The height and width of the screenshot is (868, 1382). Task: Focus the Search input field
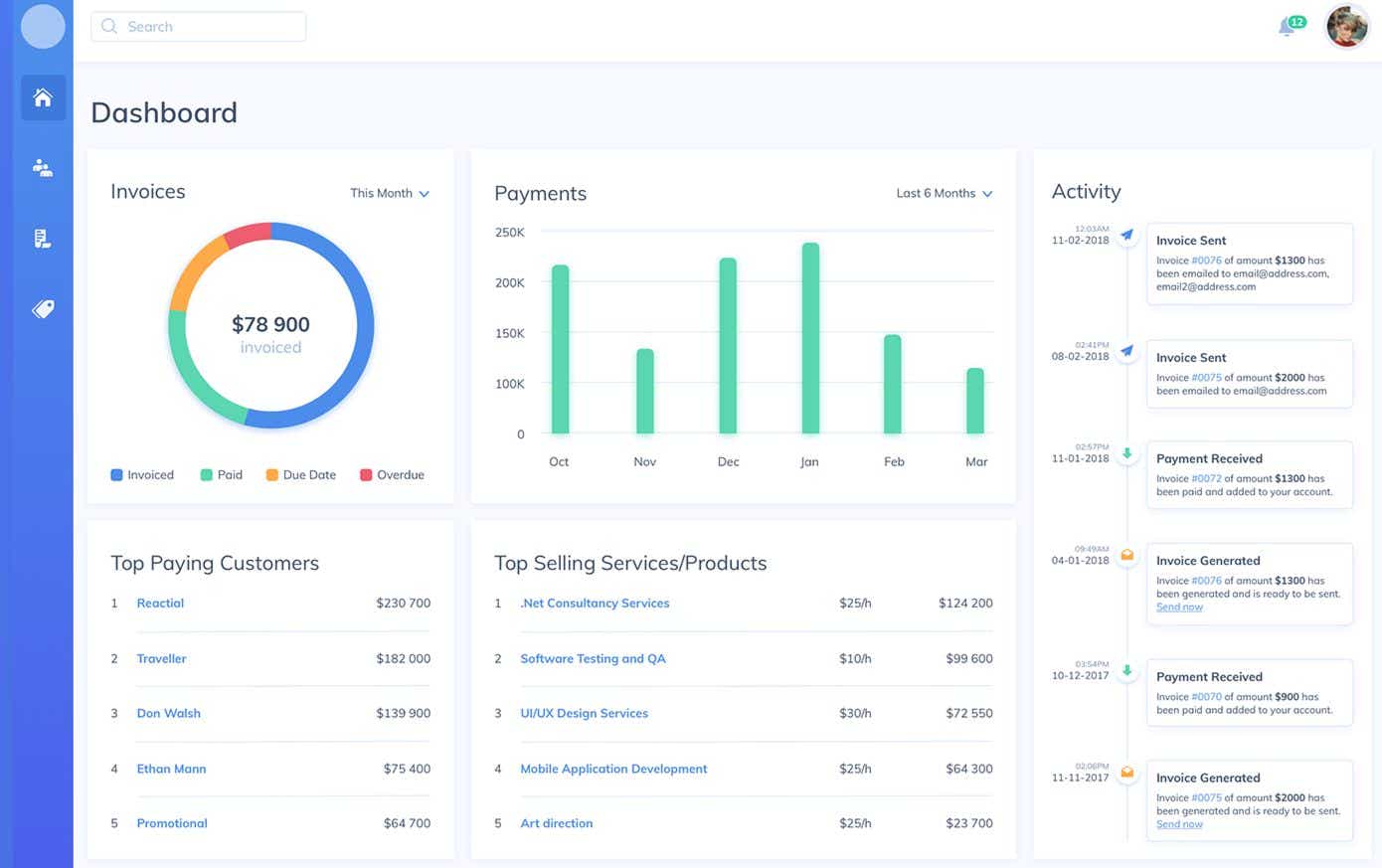click(x=198, y=27)
